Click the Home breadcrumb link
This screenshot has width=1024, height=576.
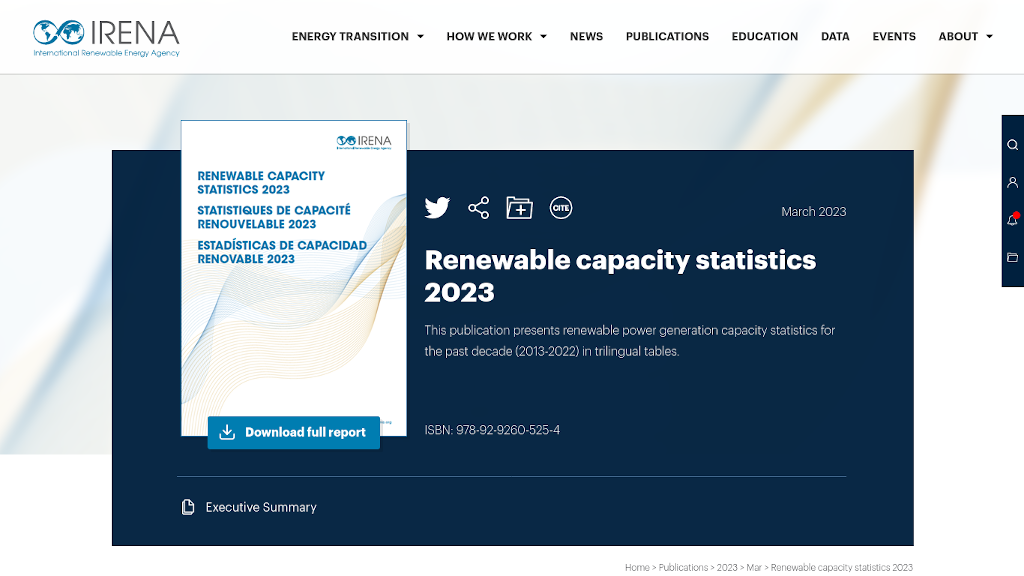pyautogui.click(x=637, y=567)
